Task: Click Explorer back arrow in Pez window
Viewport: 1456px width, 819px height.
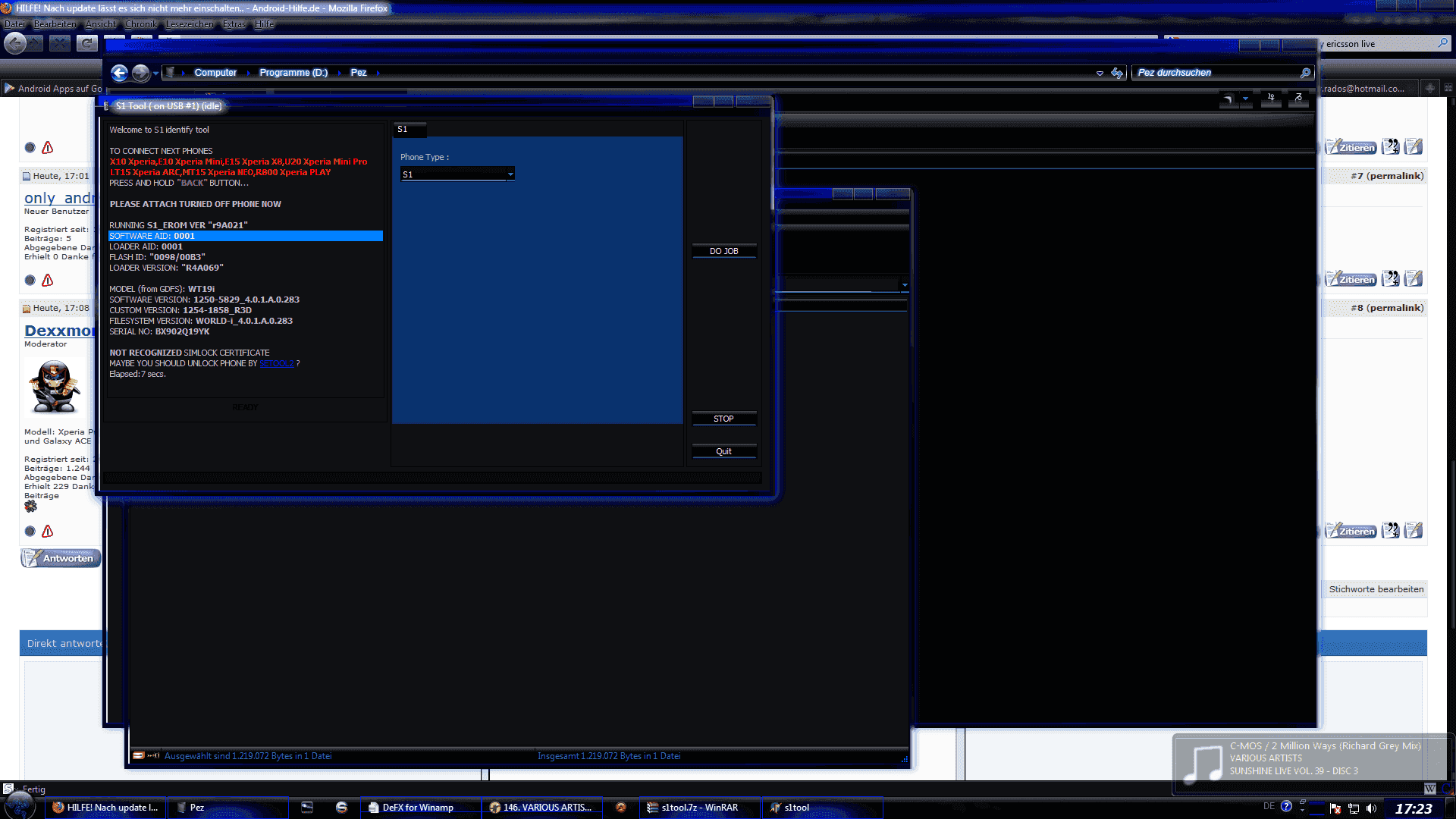Action: click(x=120, y=73)
